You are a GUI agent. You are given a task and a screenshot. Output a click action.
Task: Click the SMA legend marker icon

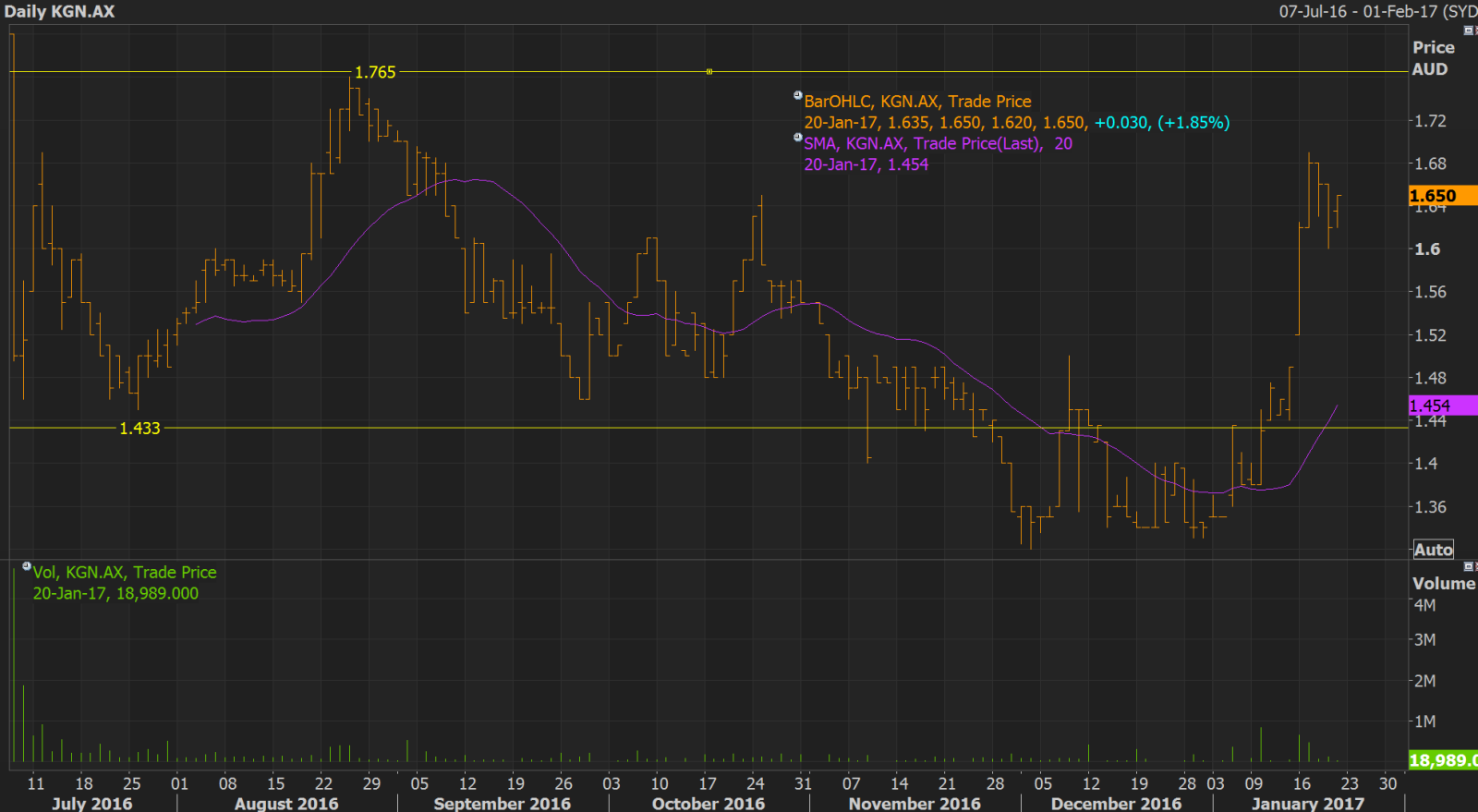click(x=798, y=138)
